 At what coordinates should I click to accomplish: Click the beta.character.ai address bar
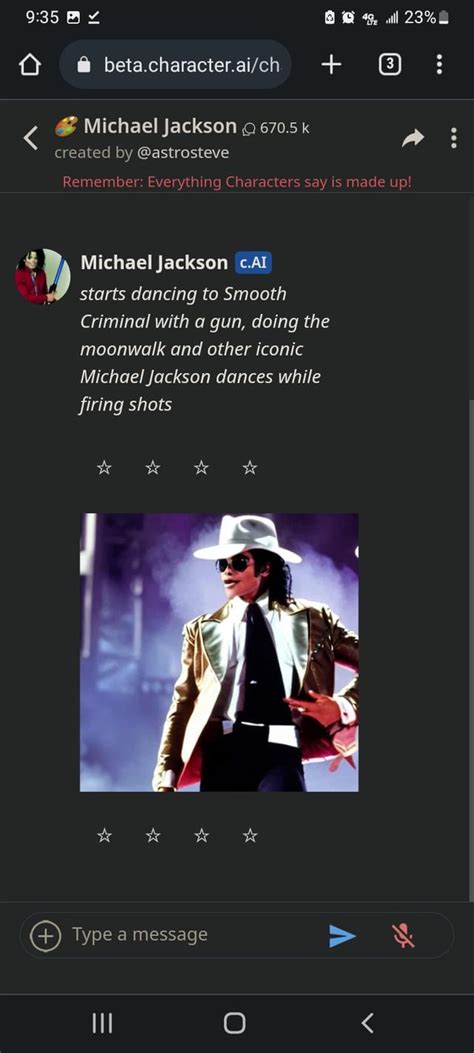(175, 64)
